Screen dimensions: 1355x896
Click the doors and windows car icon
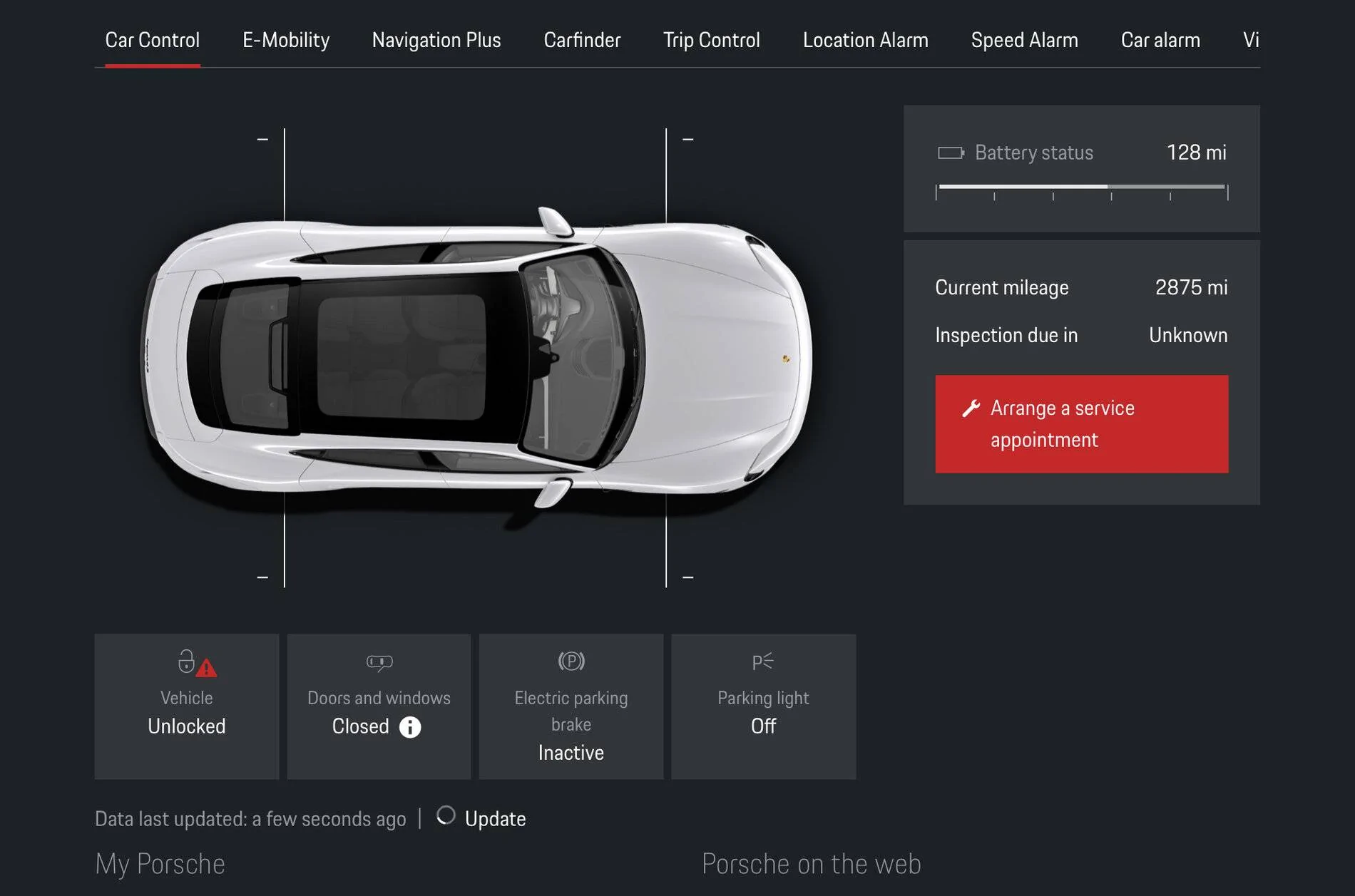tap(379, 663)
